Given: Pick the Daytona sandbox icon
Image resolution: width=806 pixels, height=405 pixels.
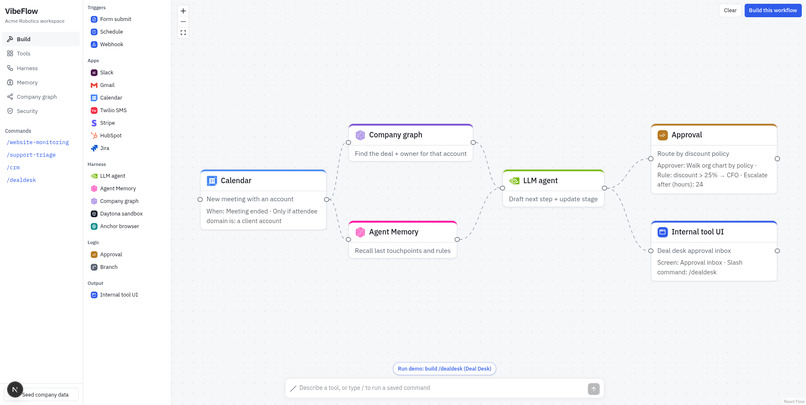Looking at the screenshot, I should click(94, 213).
